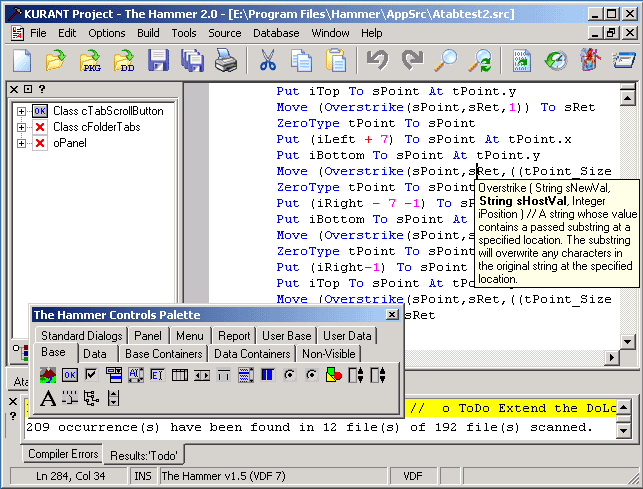Create a new file with blank page icon
The height and width of the screenshot is (489, 643).
(22, 60)
